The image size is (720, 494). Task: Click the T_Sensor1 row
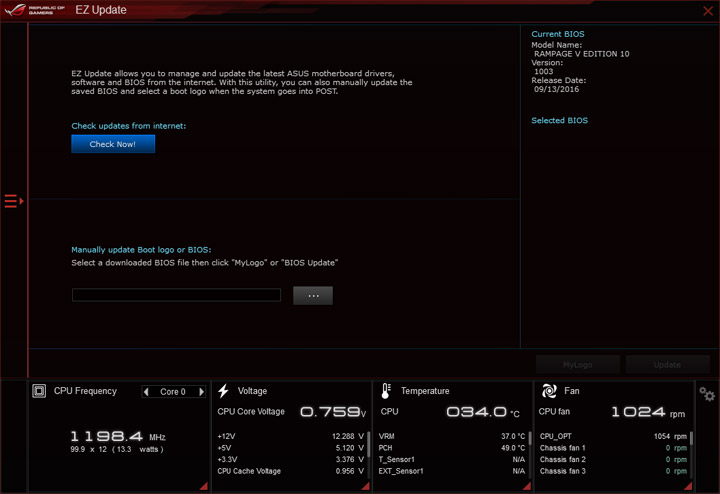click(x=452, y=459)
